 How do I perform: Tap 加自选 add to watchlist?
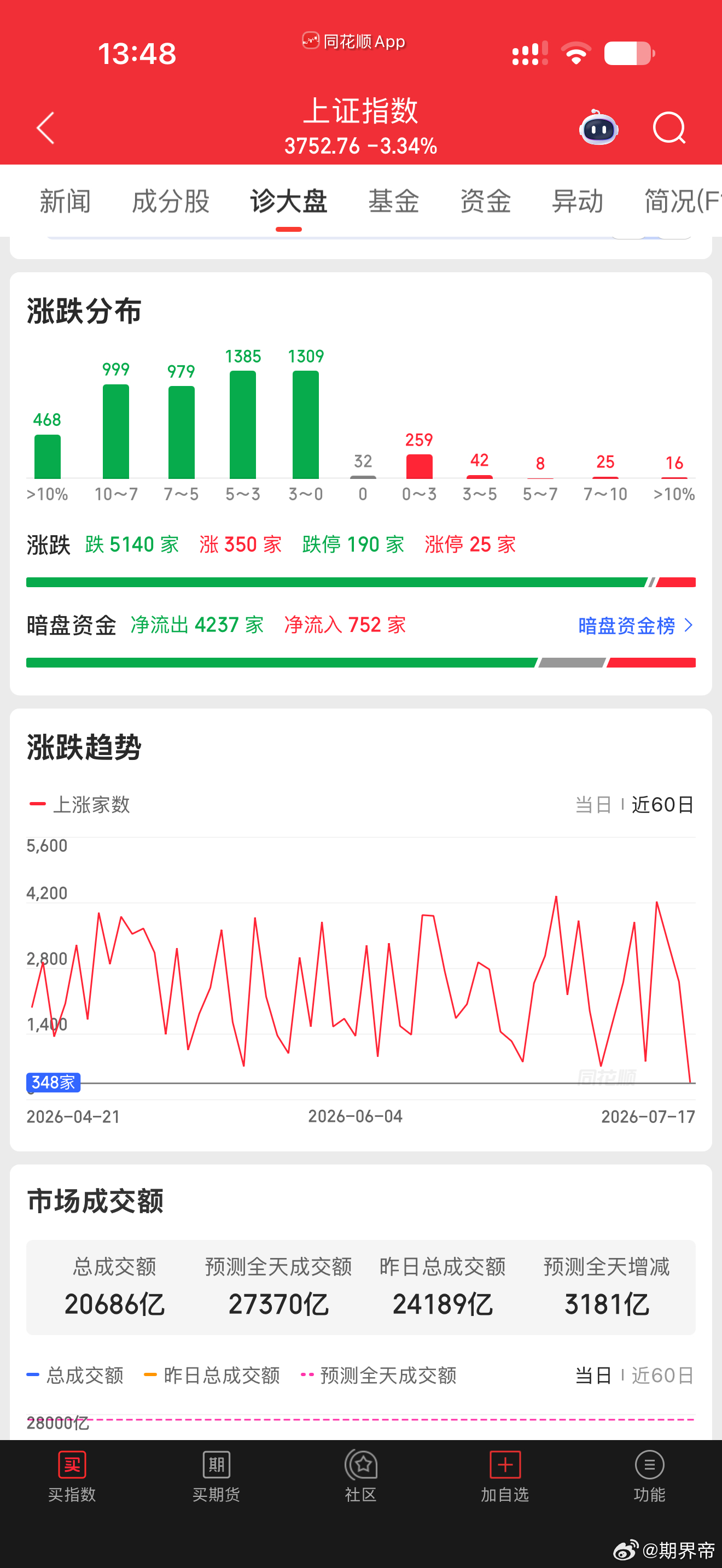(x=505, y=1476)
